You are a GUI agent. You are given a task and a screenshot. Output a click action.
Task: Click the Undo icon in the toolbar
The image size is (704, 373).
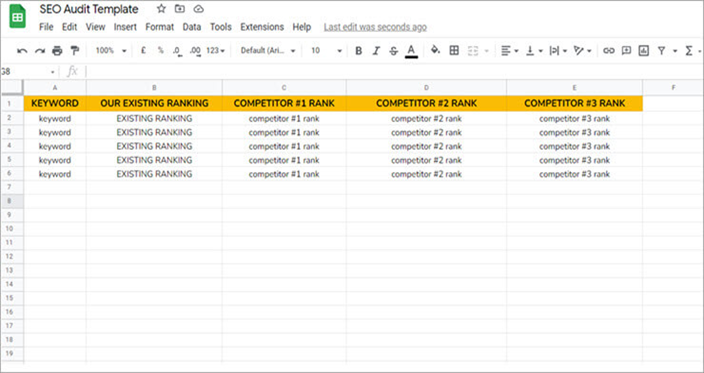click(x=22, y=51)
